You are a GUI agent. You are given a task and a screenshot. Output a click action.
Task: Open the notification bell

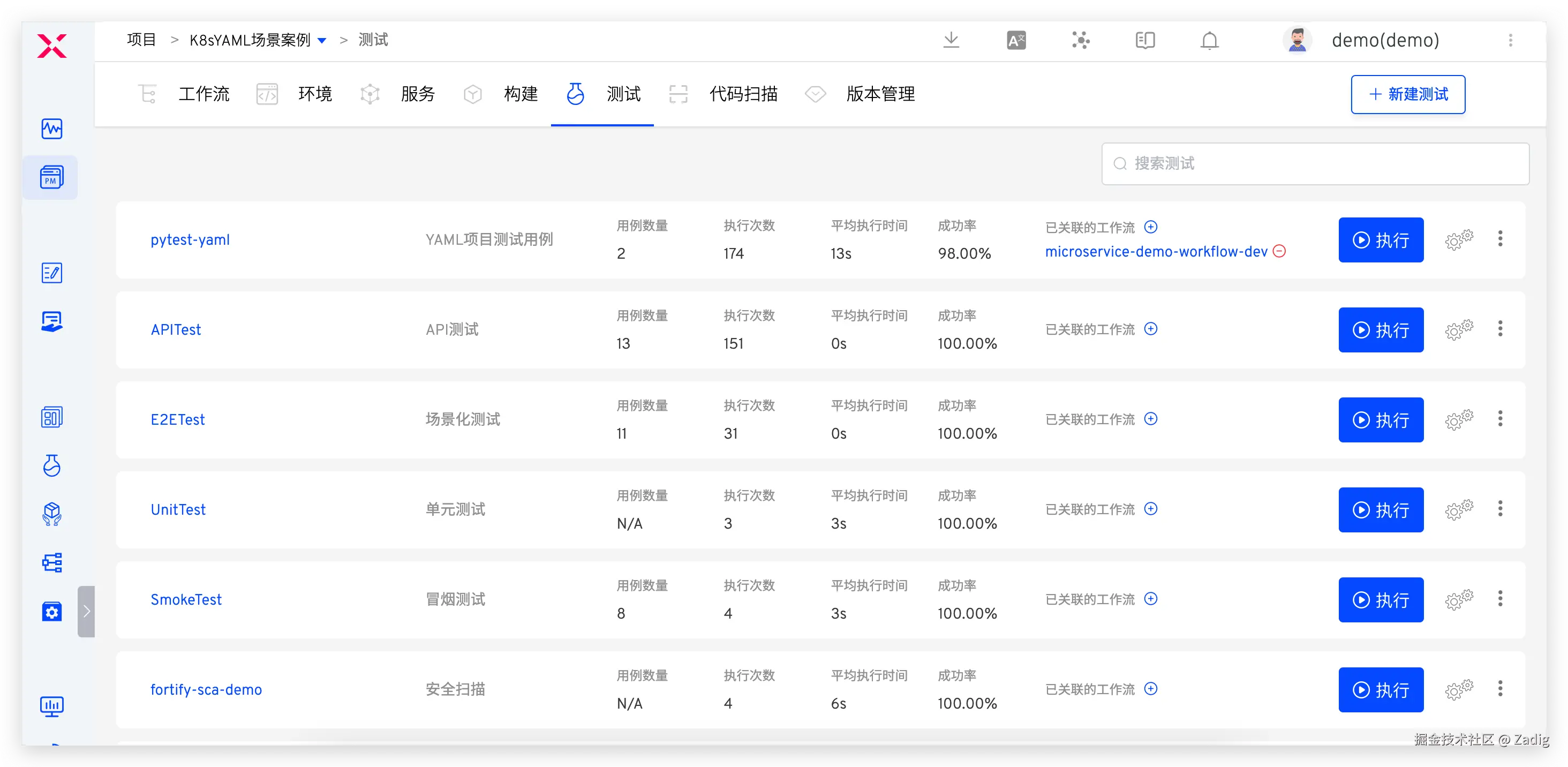1209,40
